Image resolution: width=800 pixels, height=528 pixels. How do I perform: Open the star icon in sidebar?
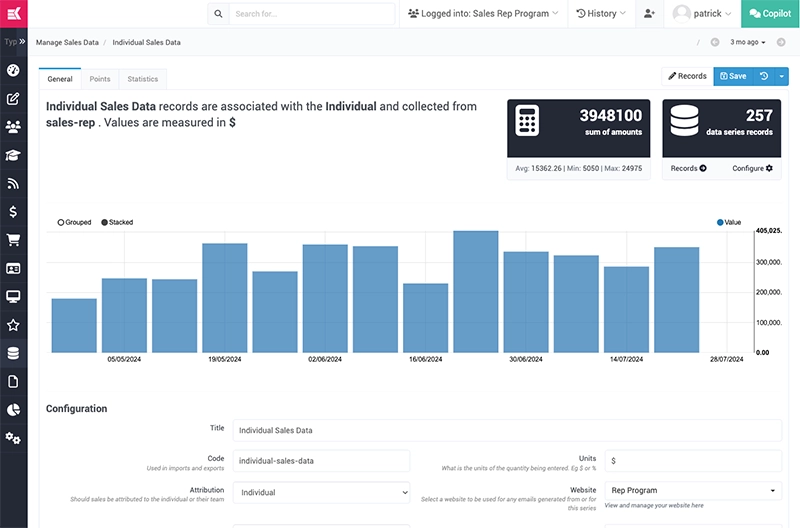(13, 325)
